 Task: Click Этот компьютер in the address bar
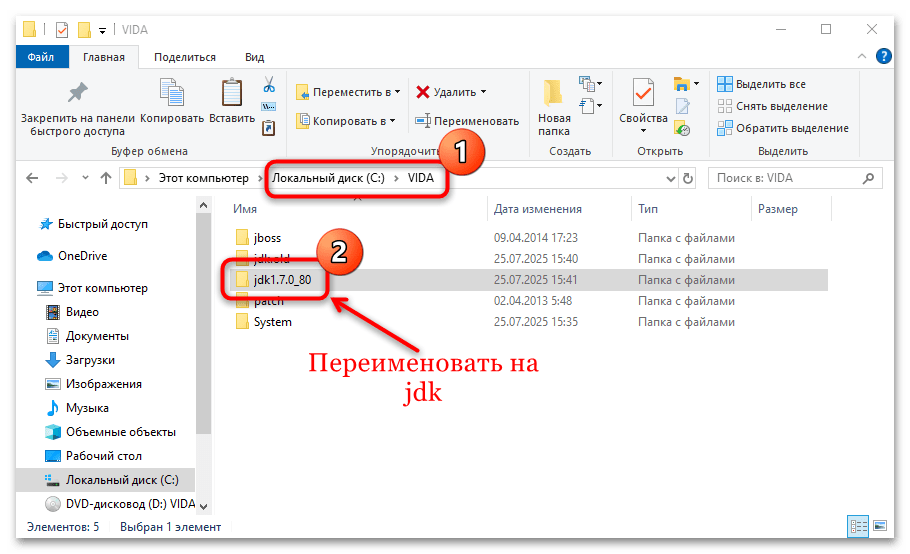click(x=204, y=178)
